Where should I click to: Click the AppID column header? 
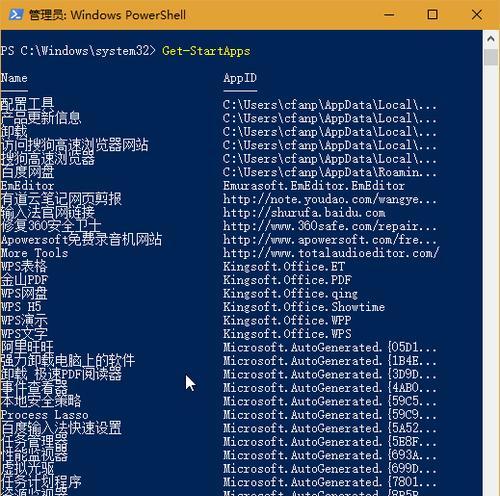[x=240, y=78]
